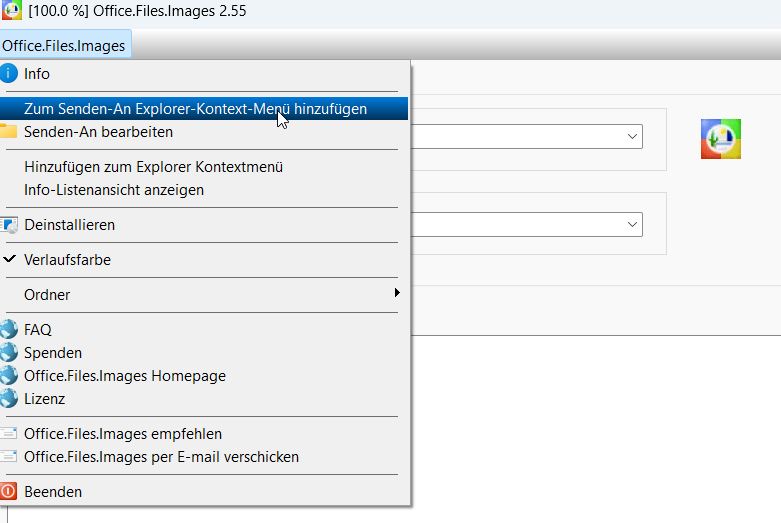Click the red Beenden power icon
Image resolution: width=781 pixels, height=523 pixels.
pyautogui.click(x=9, y=492)
